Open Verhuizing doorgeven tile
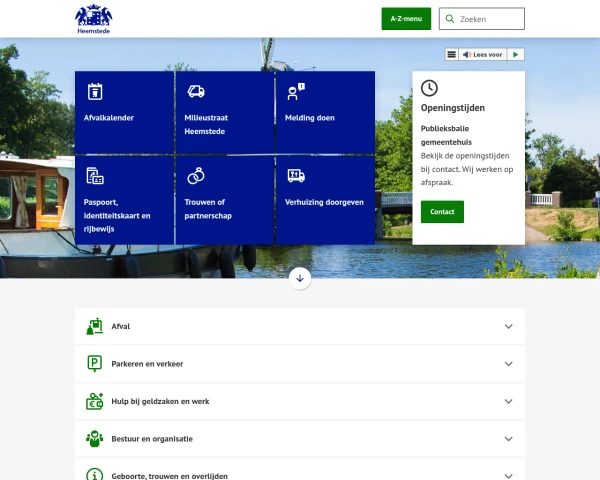The height and width of the screenshot is (480, 600). 325,200
